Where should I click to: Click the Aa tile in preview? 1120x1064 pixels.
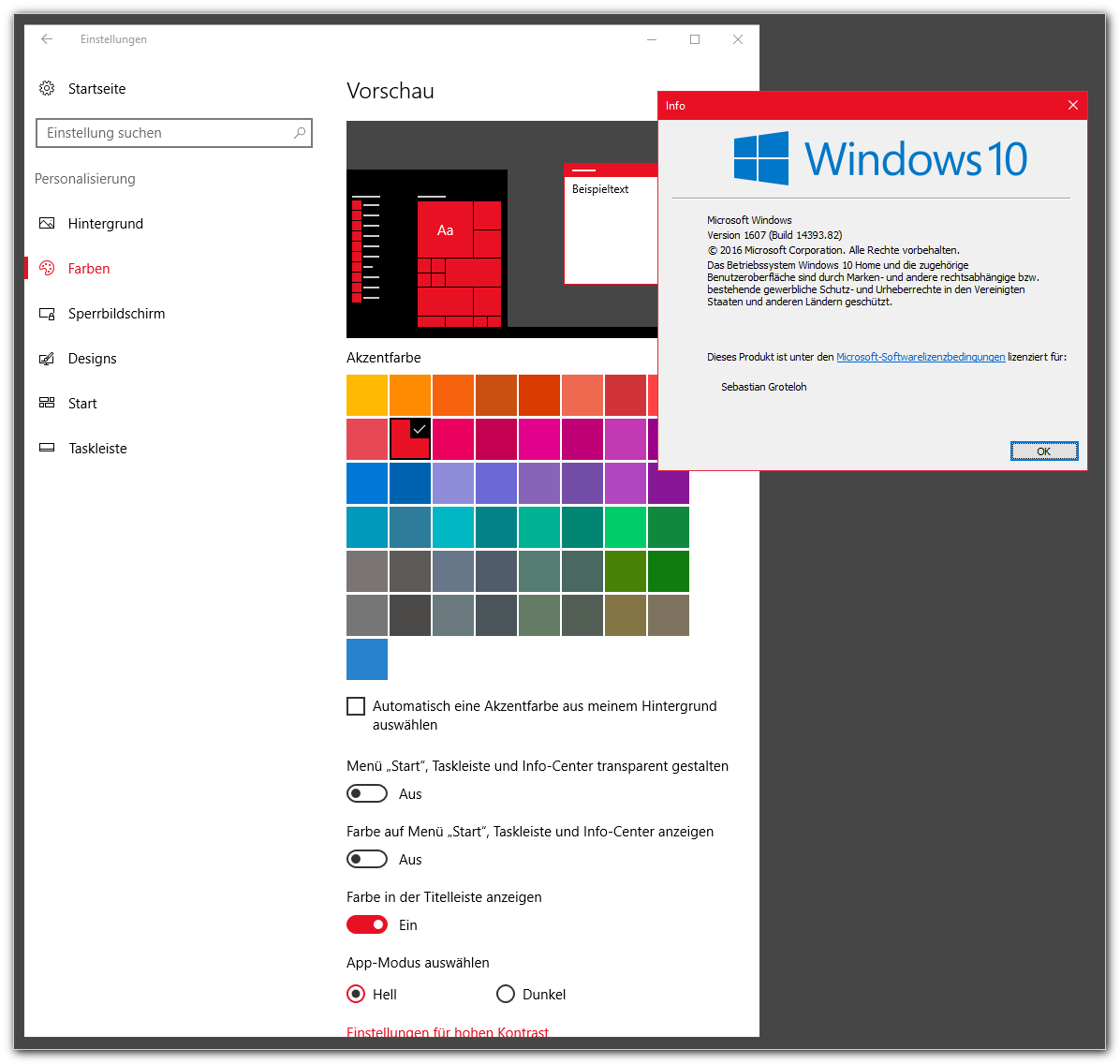(x=445, y=230)
